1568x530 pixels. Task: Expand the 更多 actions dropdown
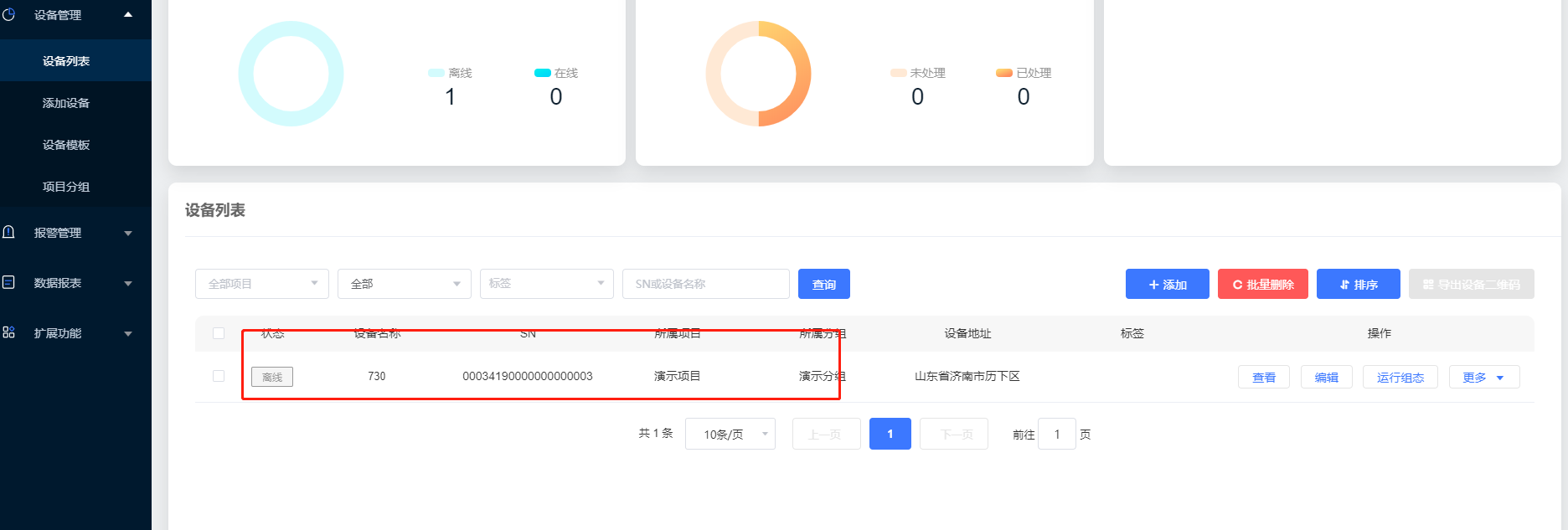click(1483, 378)
